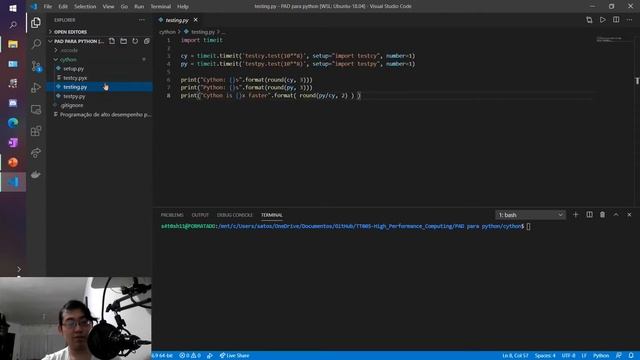Switch to the DEBUG CONSOLE tab
The image size is (640, 360).
tap(235, 215)
